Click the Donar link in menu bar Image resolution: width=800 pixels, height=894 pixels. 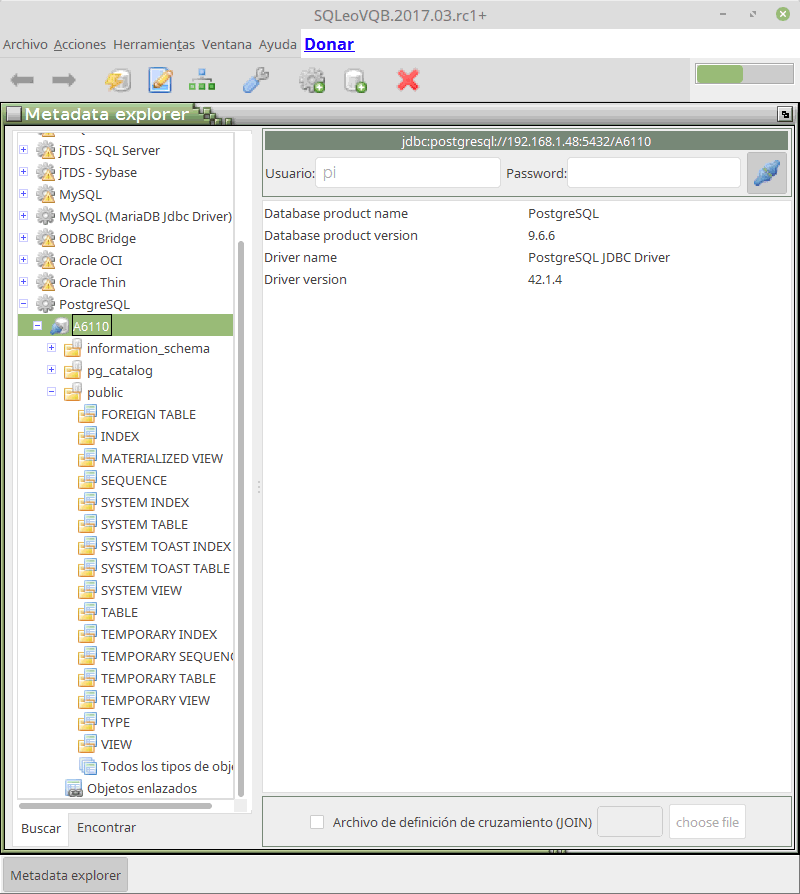click(329, 44)
